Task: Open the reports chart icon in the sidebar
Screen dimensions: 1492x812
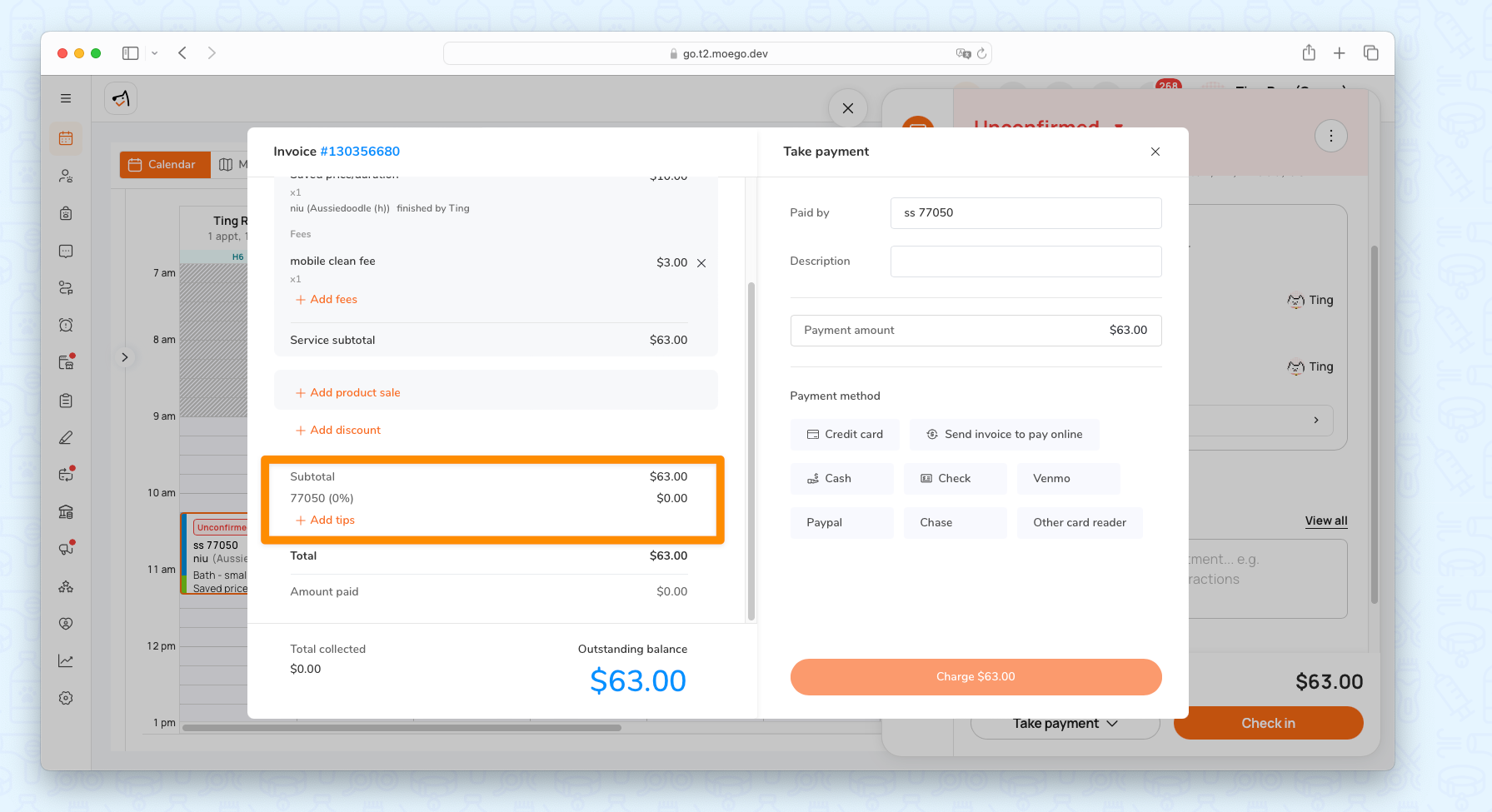Action: click(x=66, y=660)
